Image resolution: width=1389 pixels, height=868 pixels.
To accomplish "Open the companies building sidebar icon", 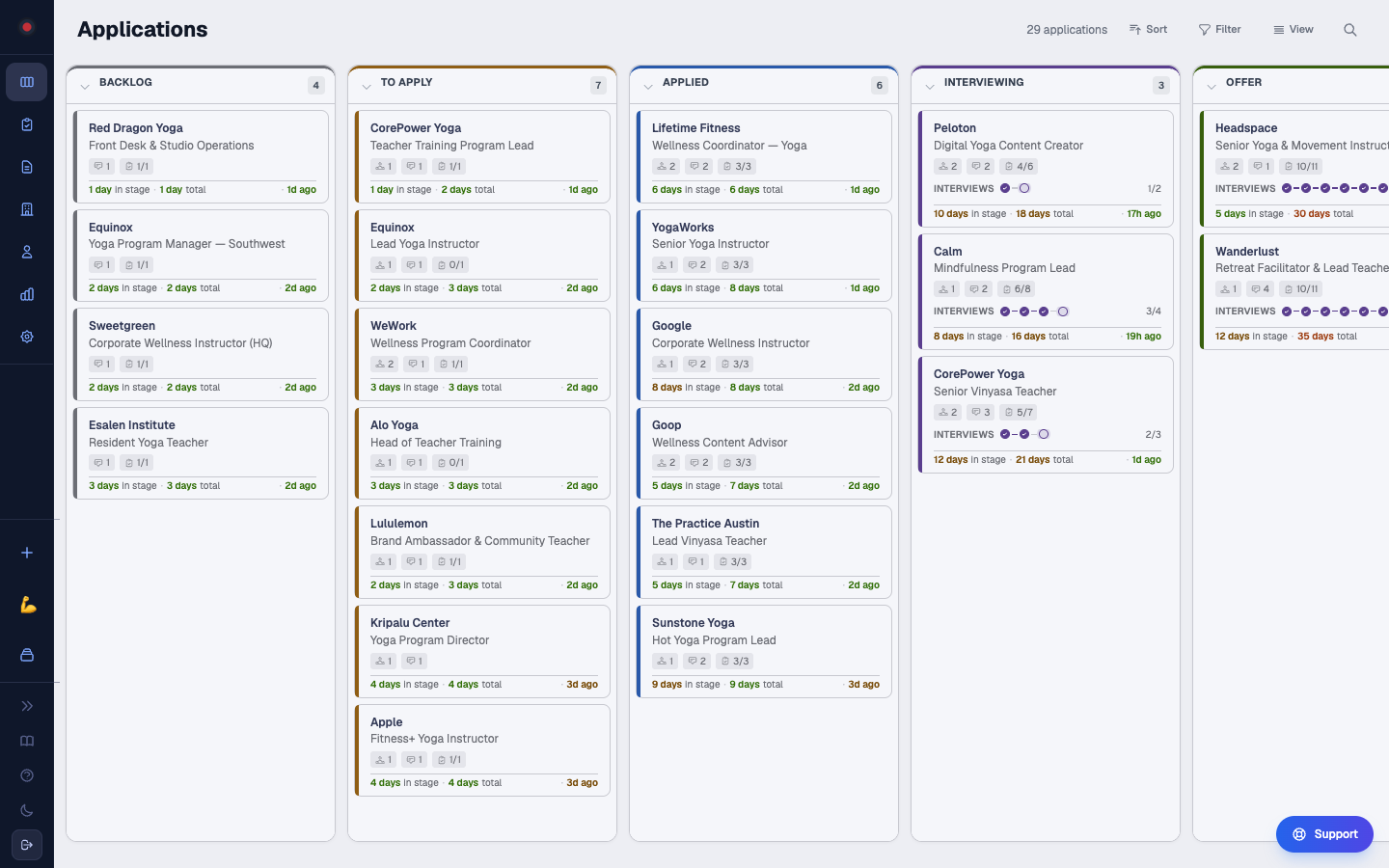I will point(27,209).
